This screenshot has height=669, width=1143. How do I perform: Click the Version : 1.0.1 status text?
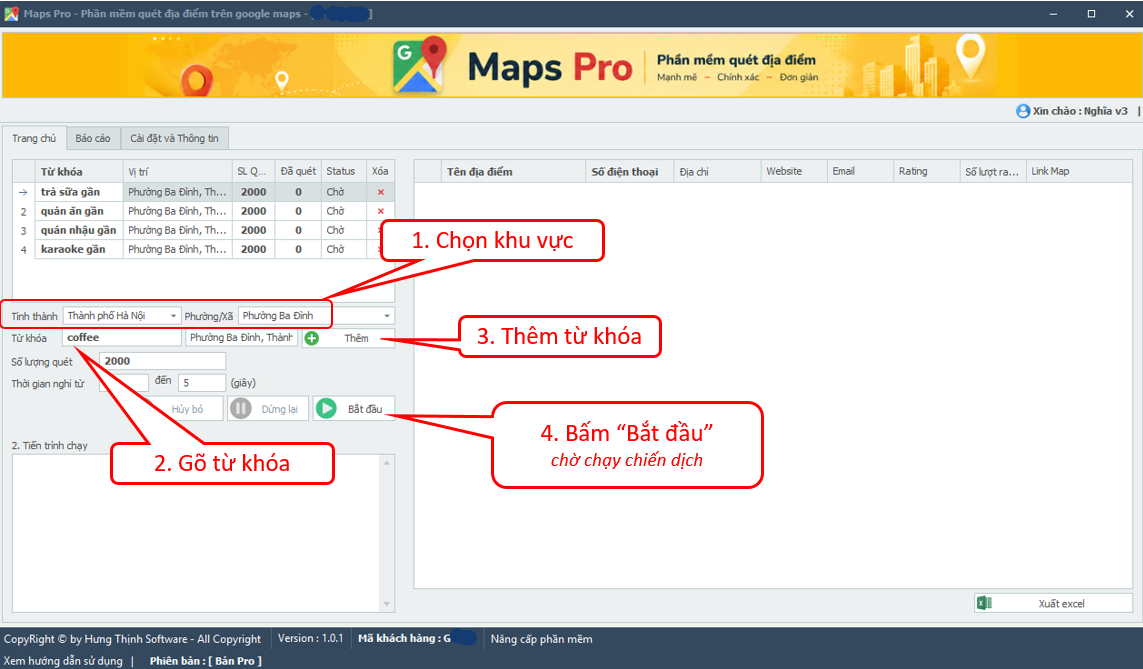coord(311,638)
